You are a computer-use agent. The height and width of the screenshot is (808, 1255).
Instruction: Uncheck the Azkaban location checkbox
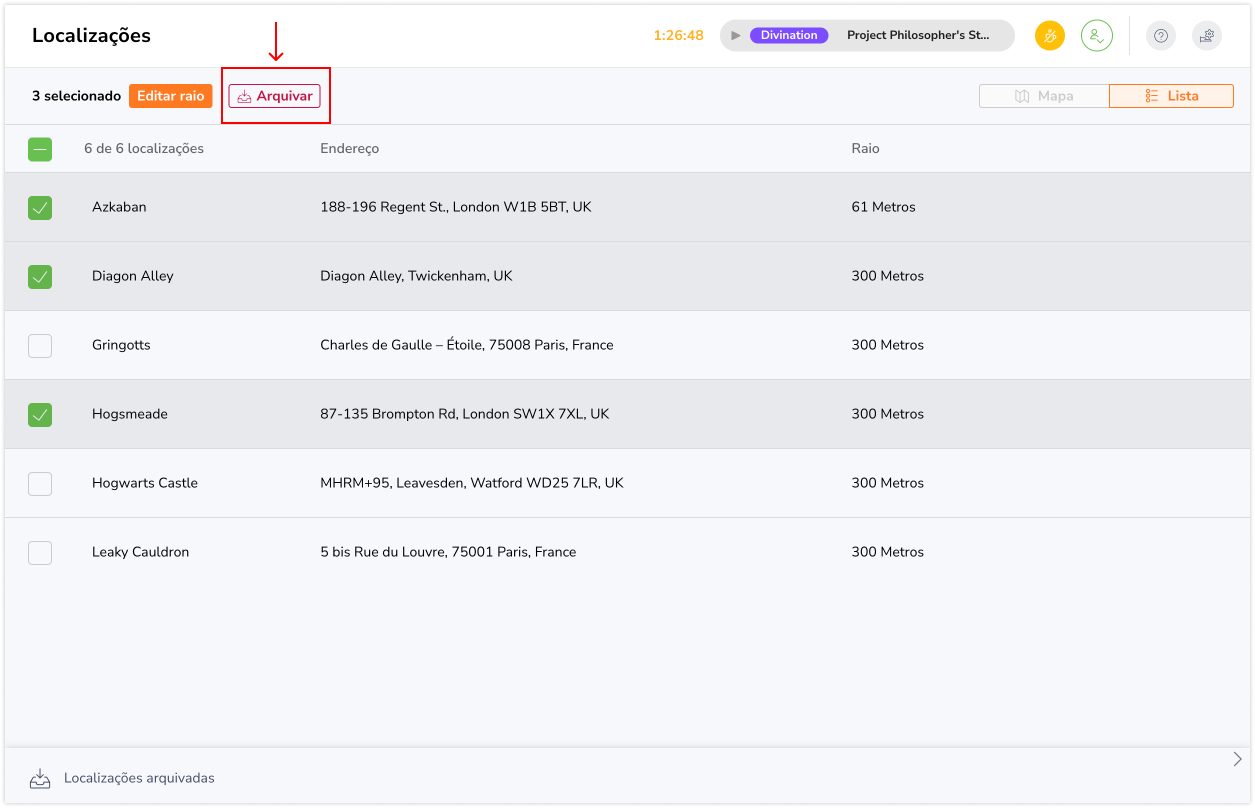pos(40,207)
